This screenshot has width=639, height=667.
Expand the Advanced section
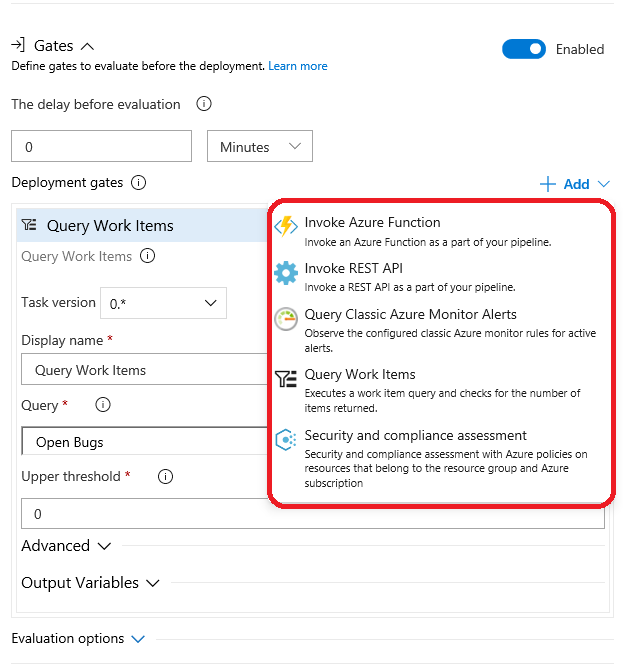click(66, 545)
